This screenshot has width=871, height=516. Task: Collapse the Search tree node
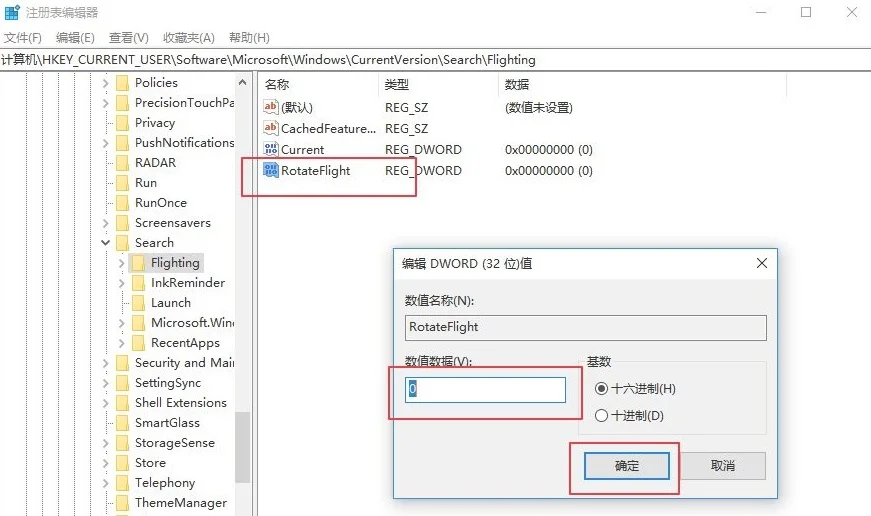pos(106,243)
